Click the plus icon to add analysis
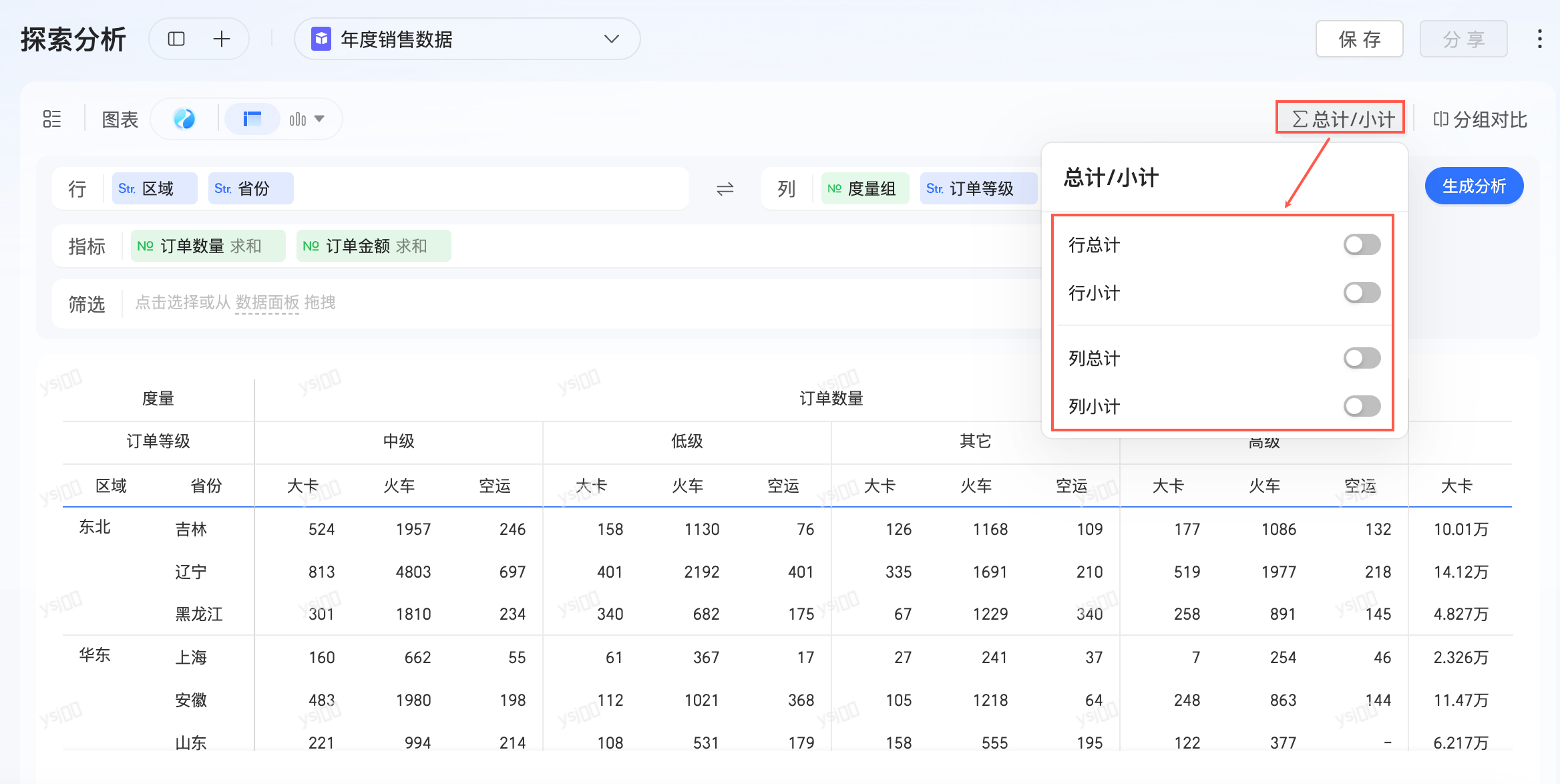The image size is (1560, 784). (x=222, y=39)
